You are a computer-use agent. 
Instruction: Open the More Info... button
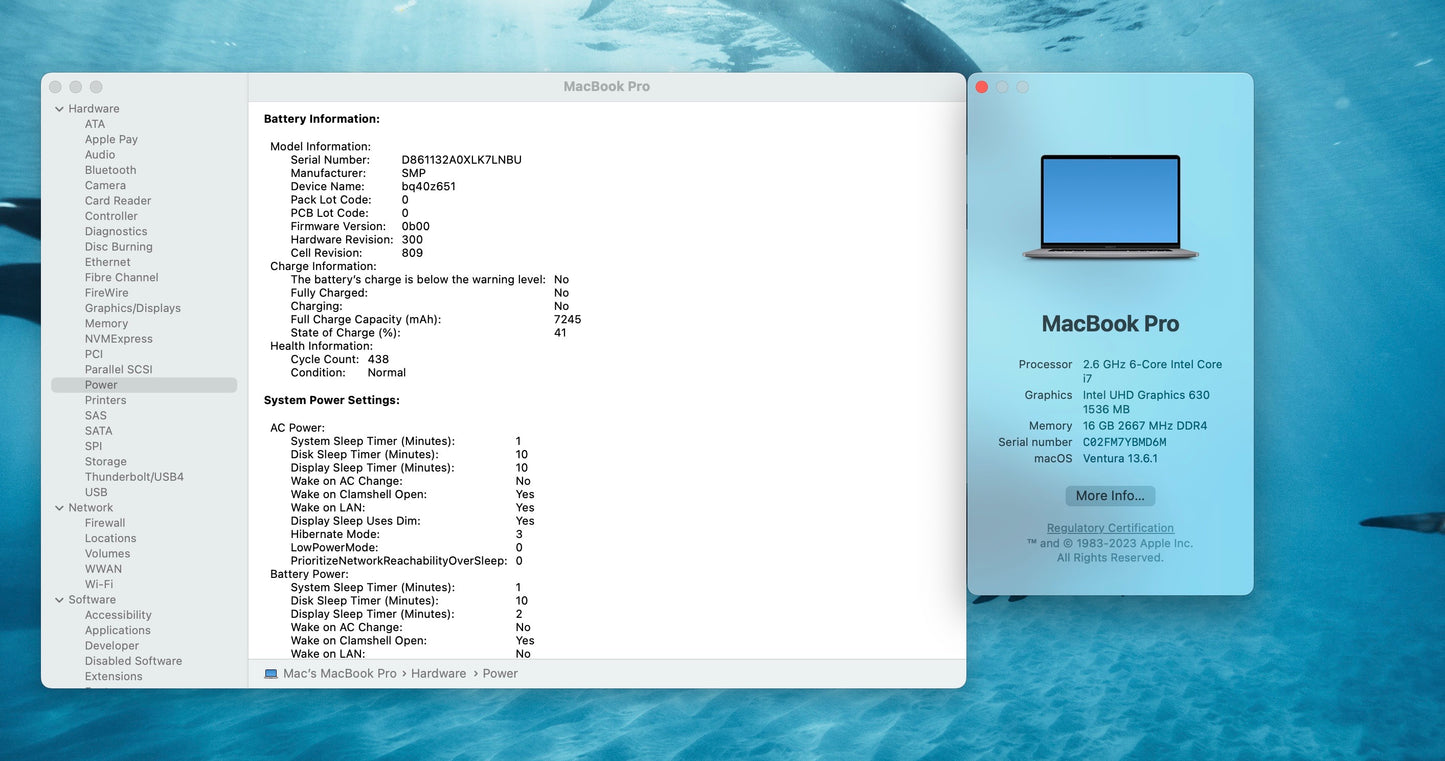point(1110,496)
